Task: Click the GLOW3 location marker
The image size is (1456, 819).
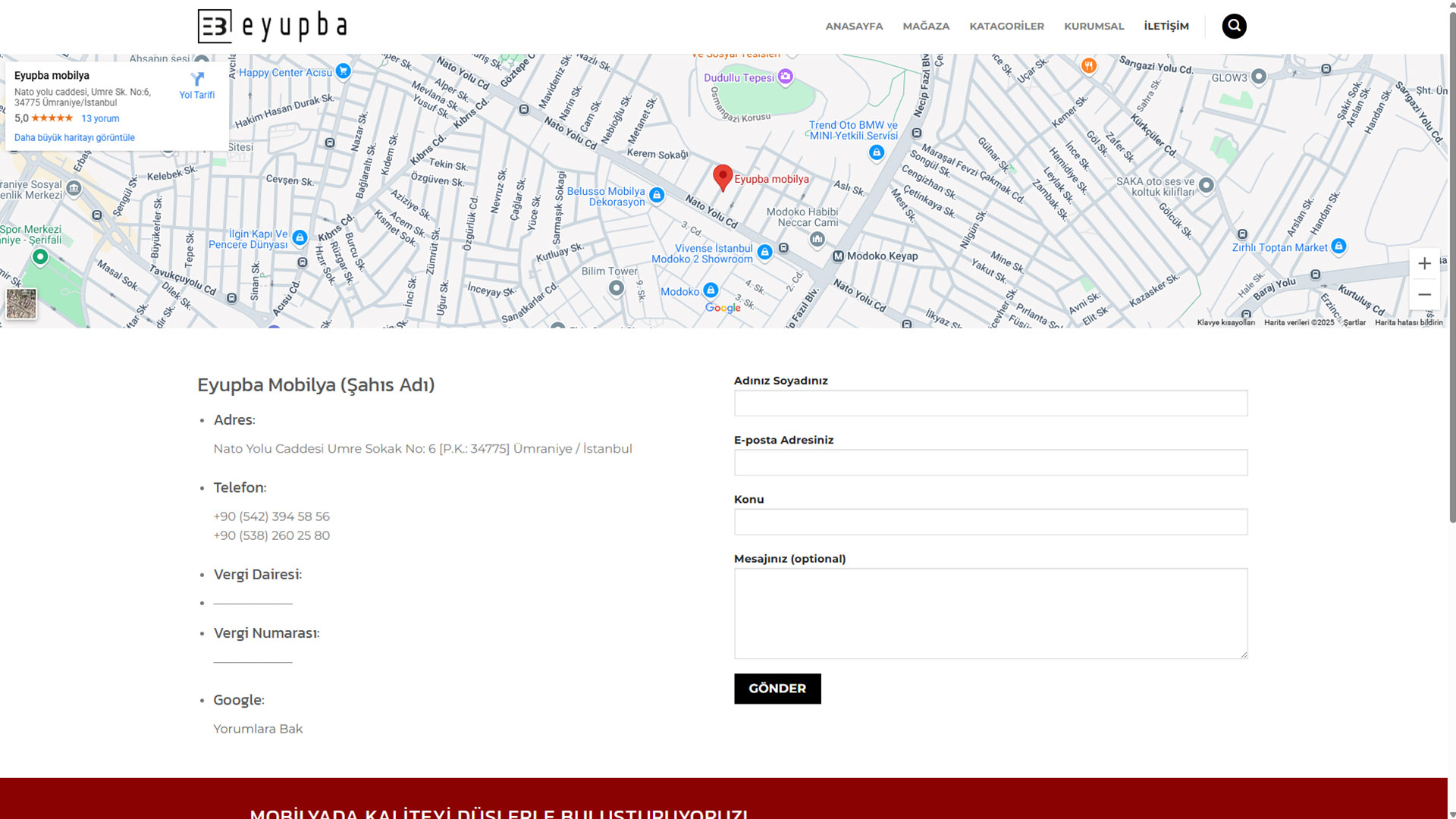Action: coord(1259,77)
